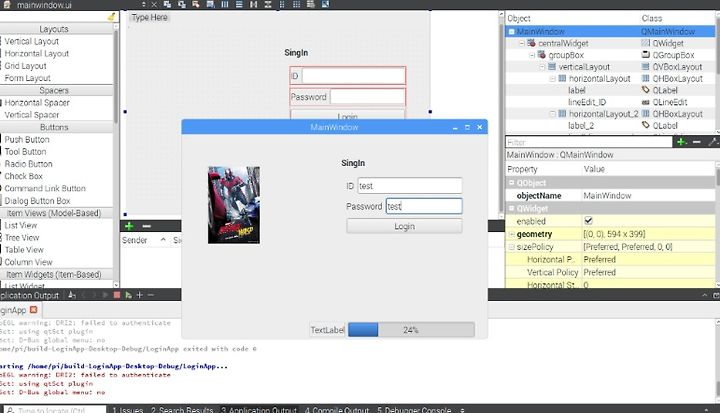Stop the running application red square
The width and height of the screenshot is (720, 413).
point(117,295)
